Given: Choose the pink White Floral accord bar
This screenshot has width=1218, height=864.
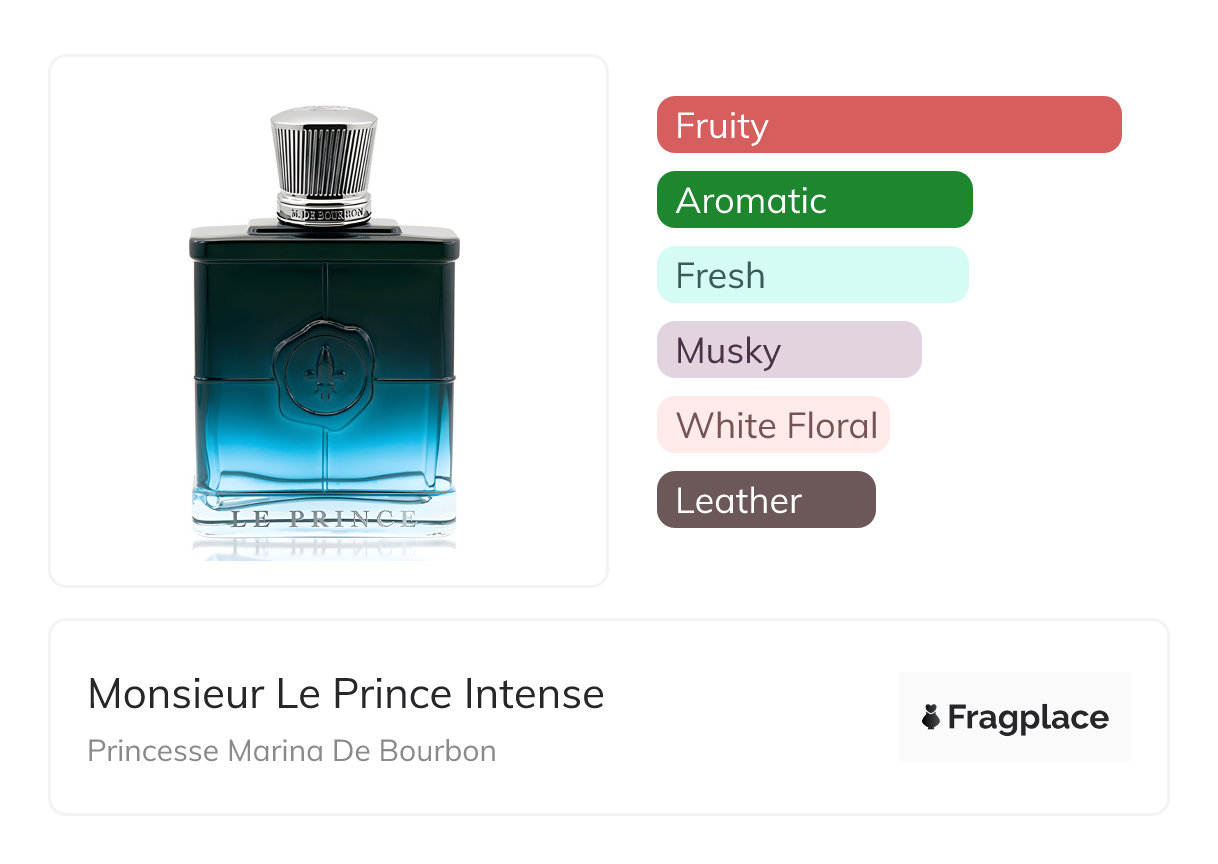Looking at the screenshot, I should [x=773, y=425].
